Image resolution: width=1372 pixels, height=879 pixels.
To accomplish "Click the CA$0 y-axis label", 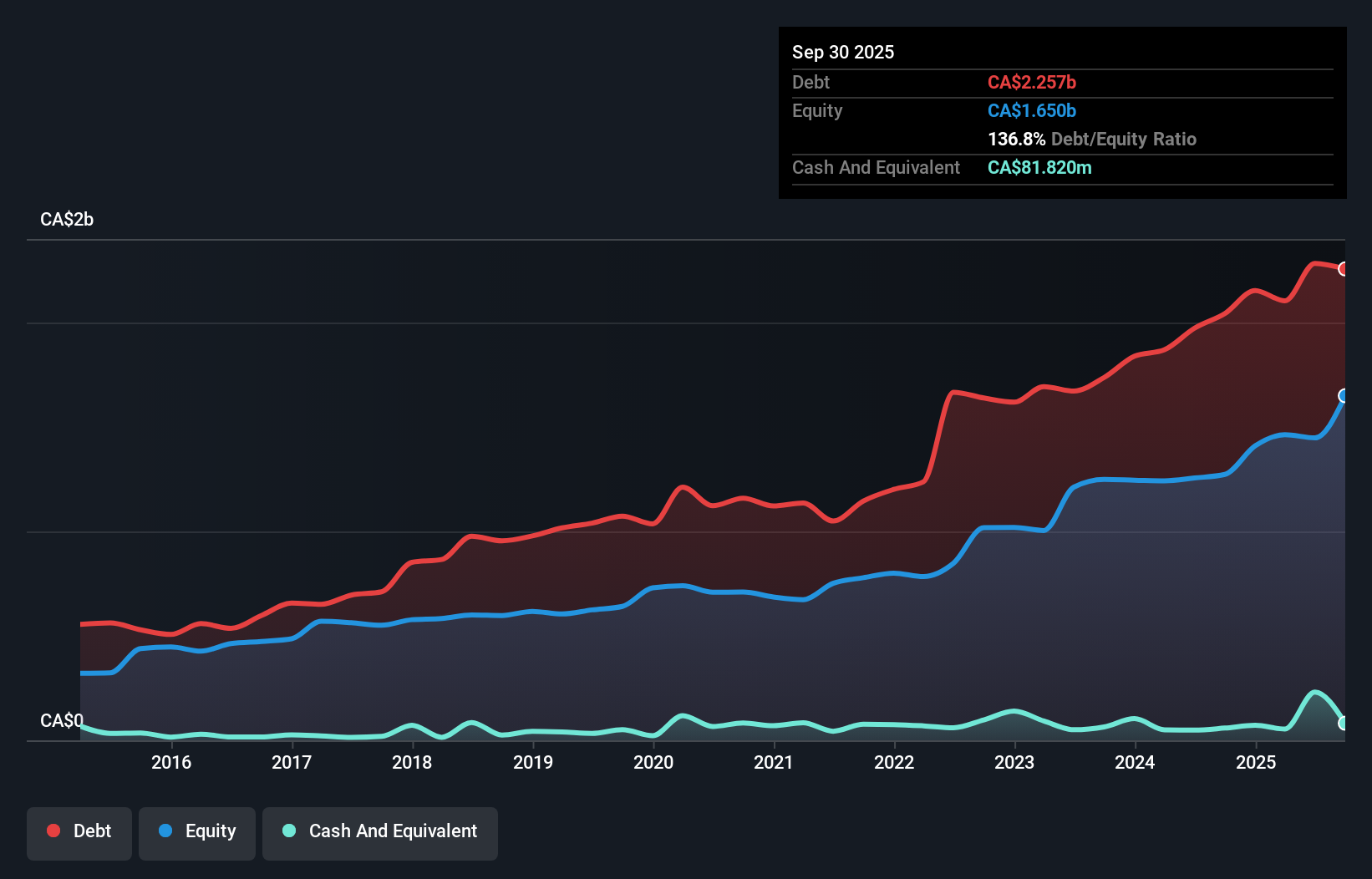I will pos(62,720).
